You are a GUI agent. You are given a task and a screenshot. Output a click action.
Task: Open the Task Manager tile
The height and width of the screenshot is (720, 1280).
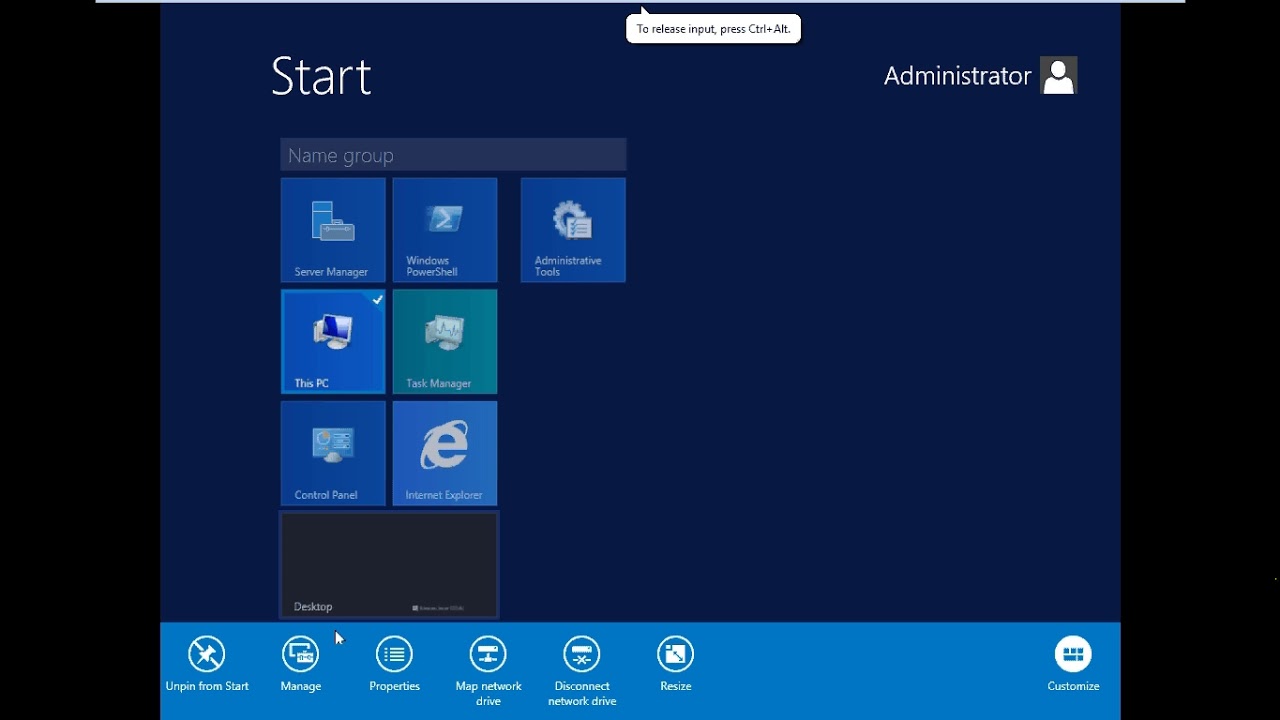[x=445, y=342]
